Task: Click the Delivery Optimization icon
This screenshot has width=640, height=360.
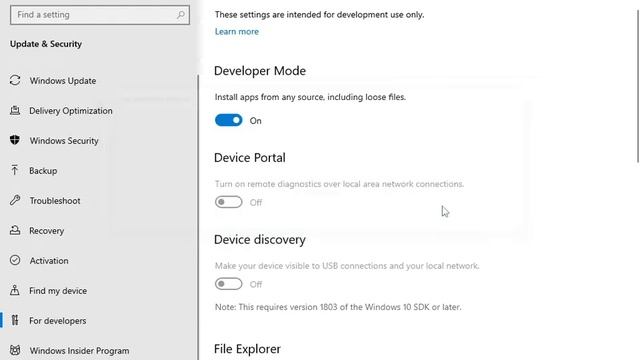Action: (15, 110)
